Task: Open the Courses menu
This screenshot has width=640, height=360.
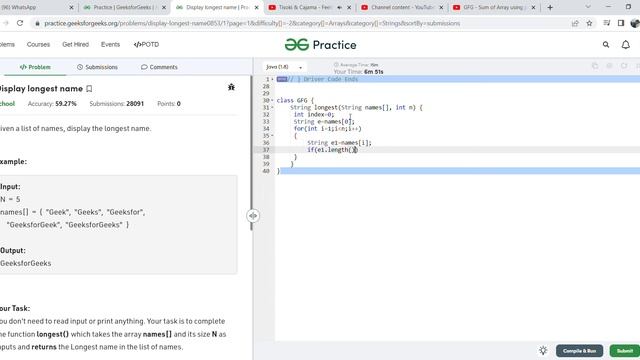Action: coord(38,44)
